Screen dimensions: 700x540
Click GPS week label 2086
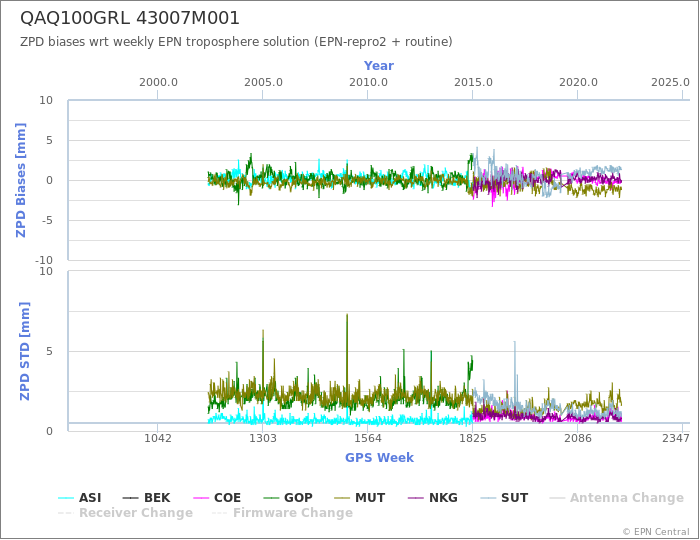(578, 438)
